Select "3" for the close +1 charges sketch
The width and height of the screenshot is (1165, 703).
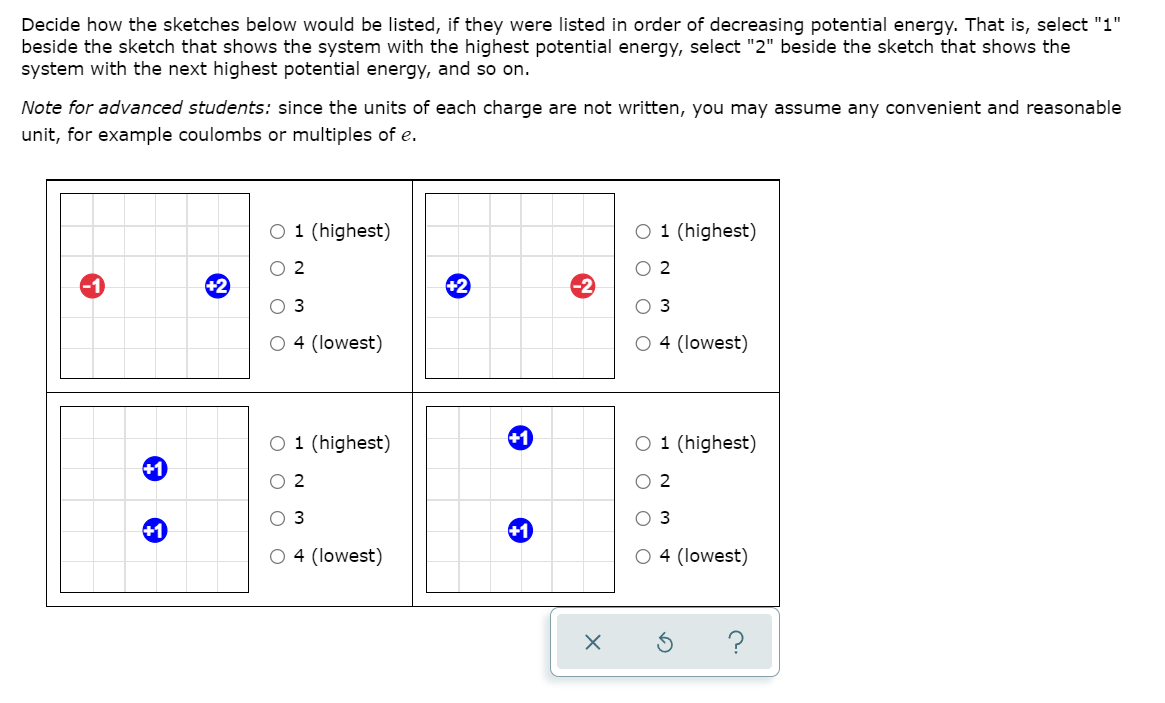click(276, 518)
